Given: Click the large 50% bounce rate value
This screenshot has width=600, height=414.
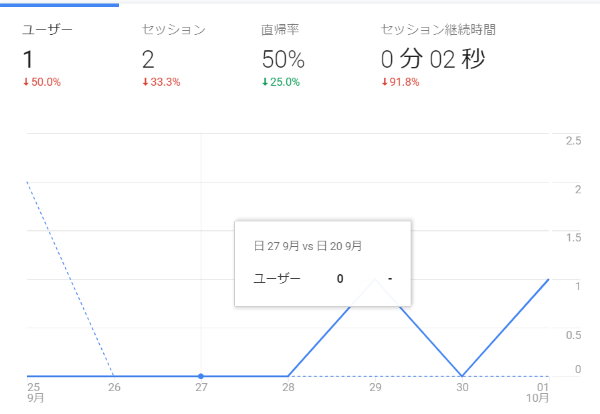Looking at the screenshot, I should pos(283,59).
